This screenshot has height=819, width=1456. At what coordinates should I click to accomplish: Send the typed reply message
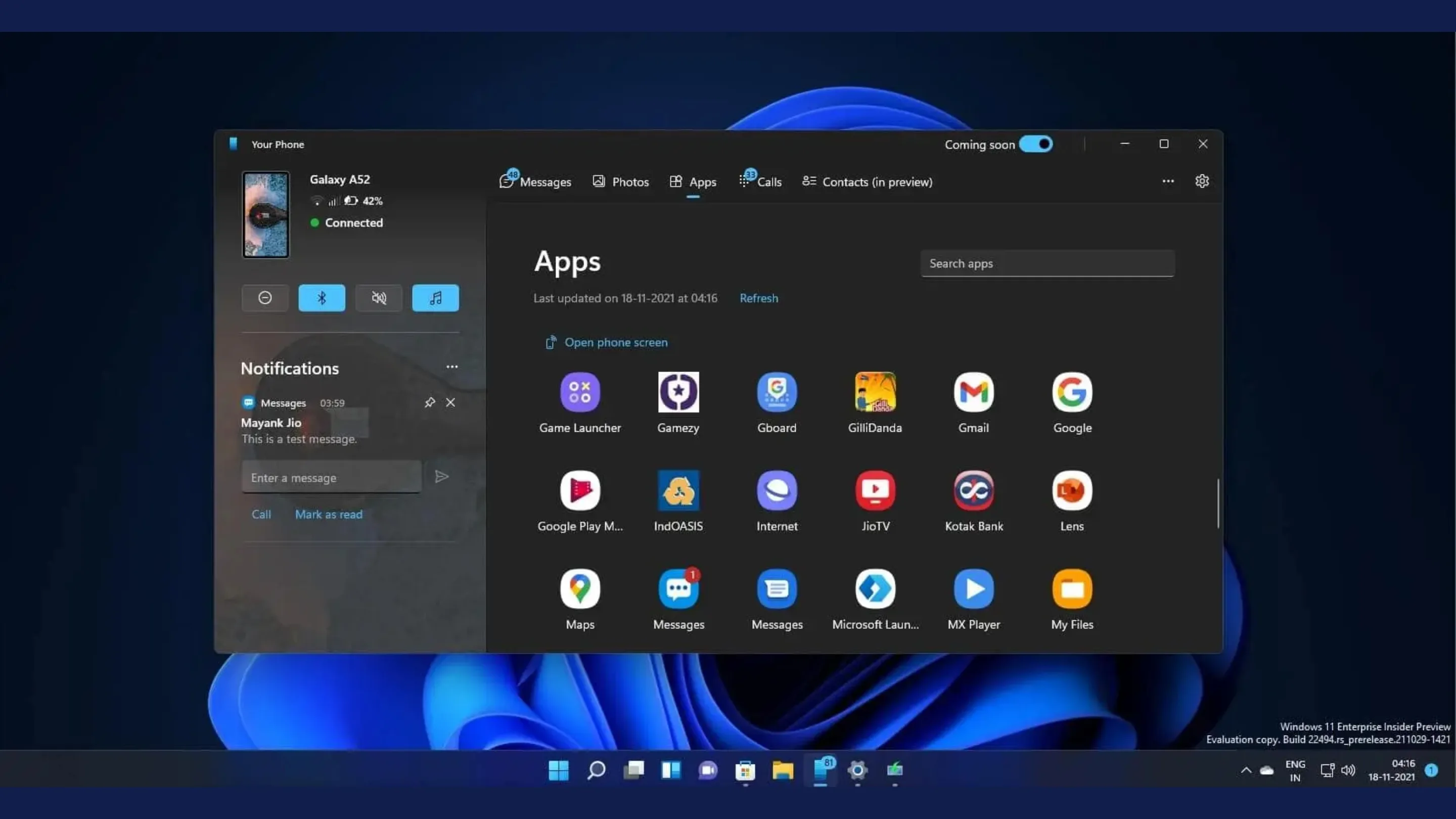[x=441, y=476]
